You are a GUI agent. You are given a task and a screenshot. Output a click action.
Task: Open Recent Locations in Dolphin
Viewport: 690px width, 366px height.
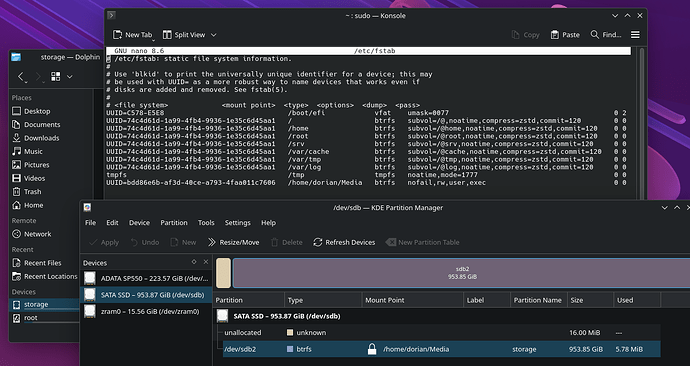(x=44, y=276)
